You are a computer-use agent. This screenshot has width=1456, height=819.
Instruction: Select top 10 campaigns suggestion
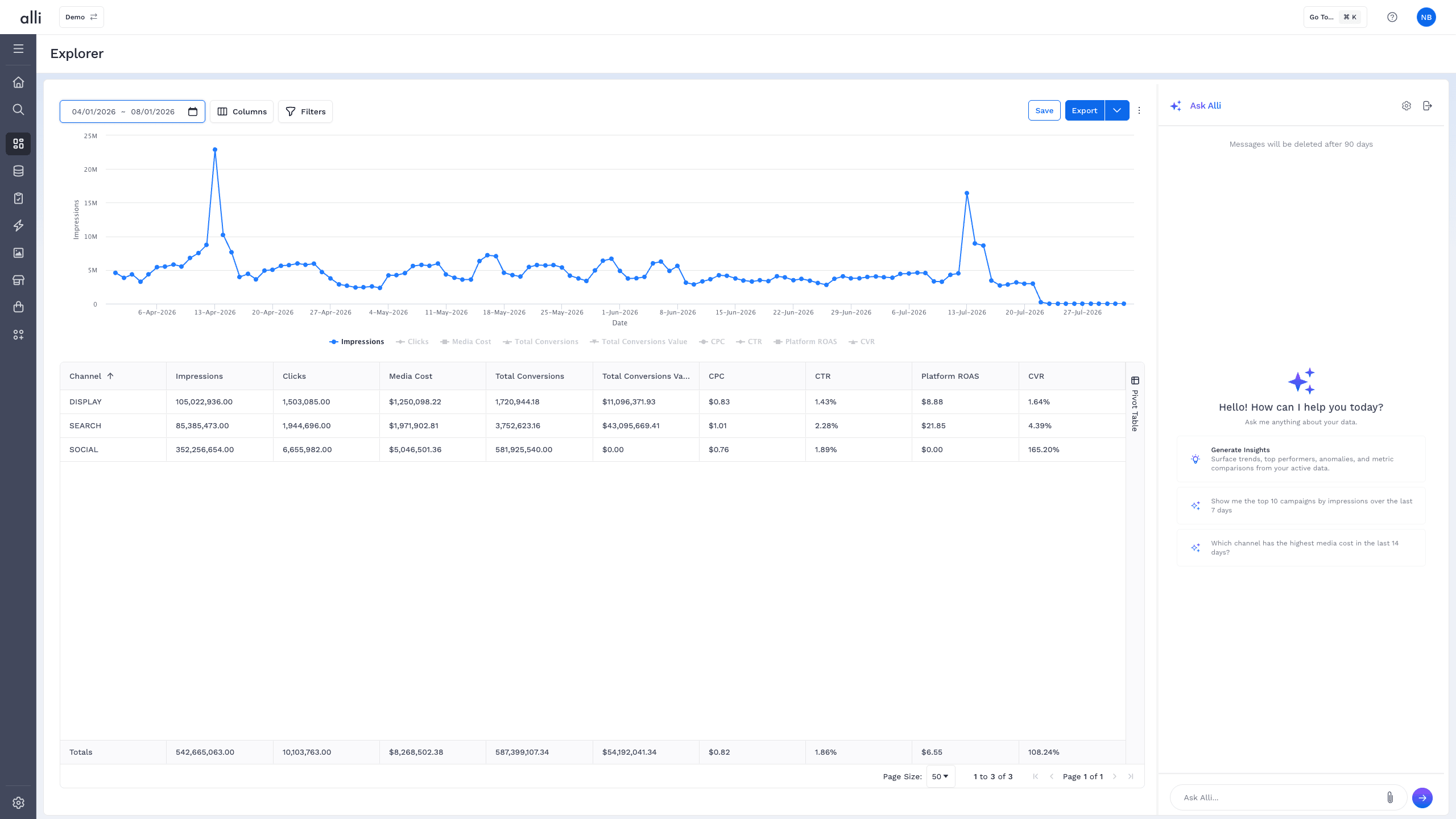(1301, 506)
